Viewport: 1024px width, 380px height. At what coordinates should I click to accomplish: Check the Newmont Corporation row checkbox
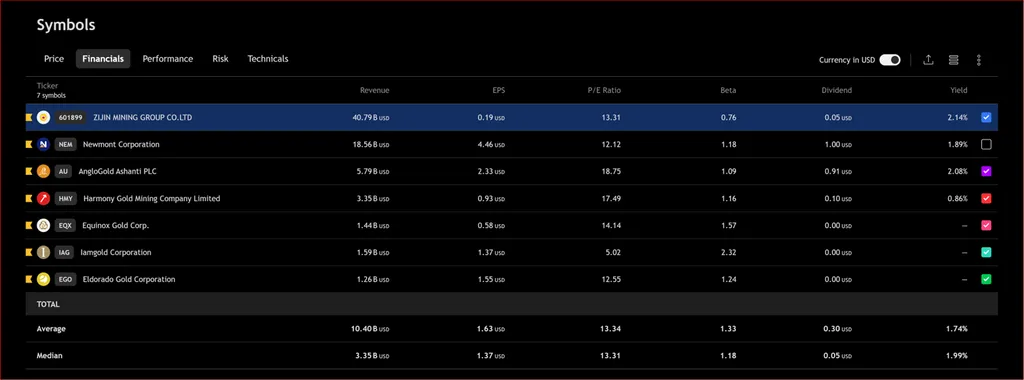tap(986, 144)
